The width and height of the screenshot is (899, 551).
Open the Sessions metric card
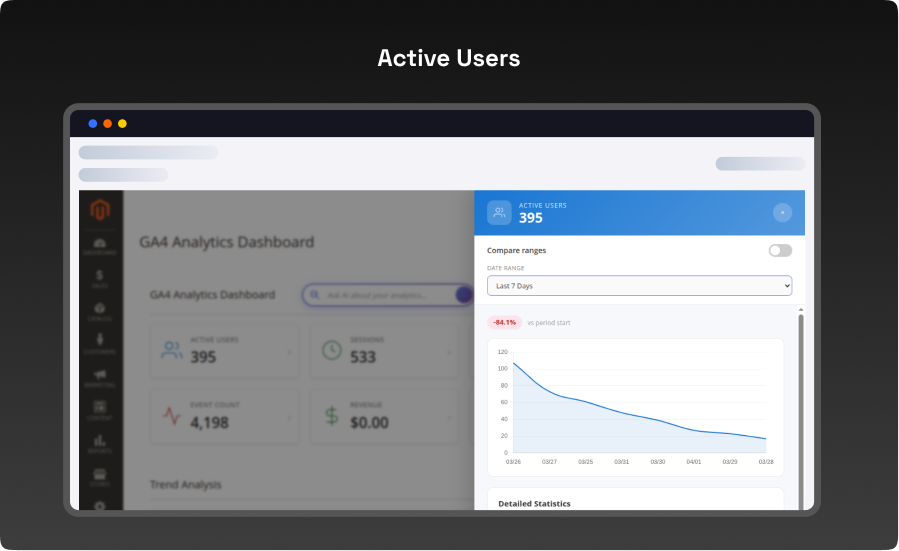coord(385,350)
